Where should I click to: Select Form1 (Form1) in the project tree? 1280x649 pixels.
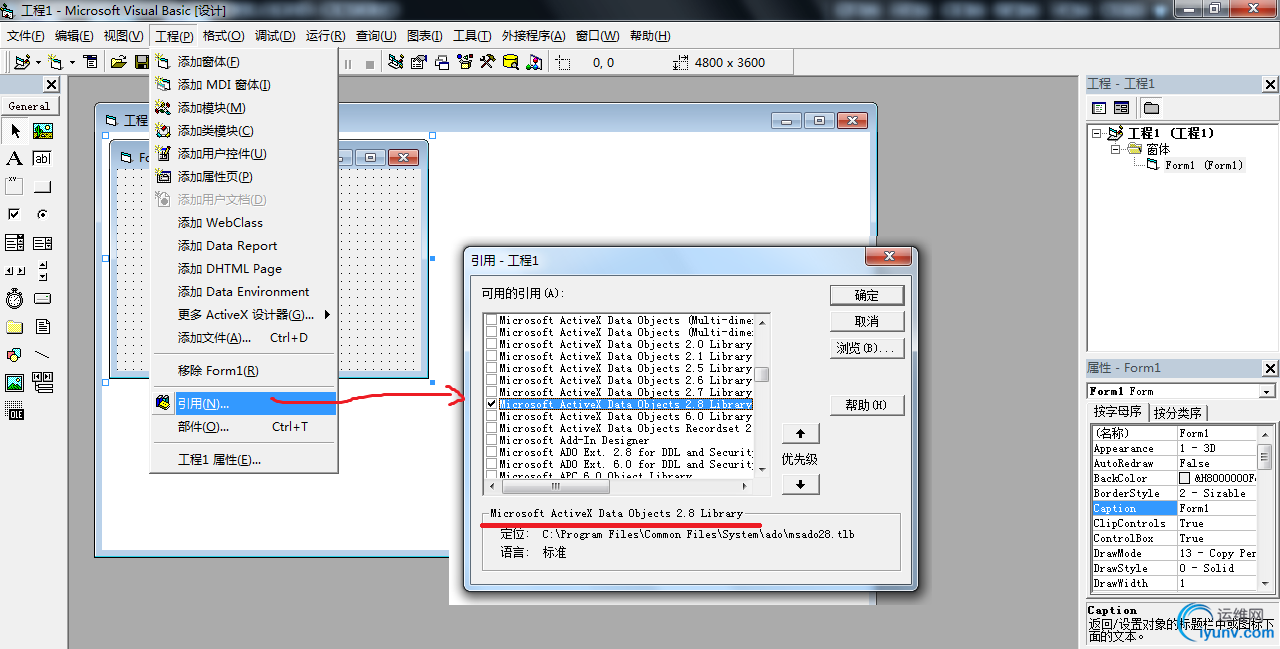(x=1204, y=165)
